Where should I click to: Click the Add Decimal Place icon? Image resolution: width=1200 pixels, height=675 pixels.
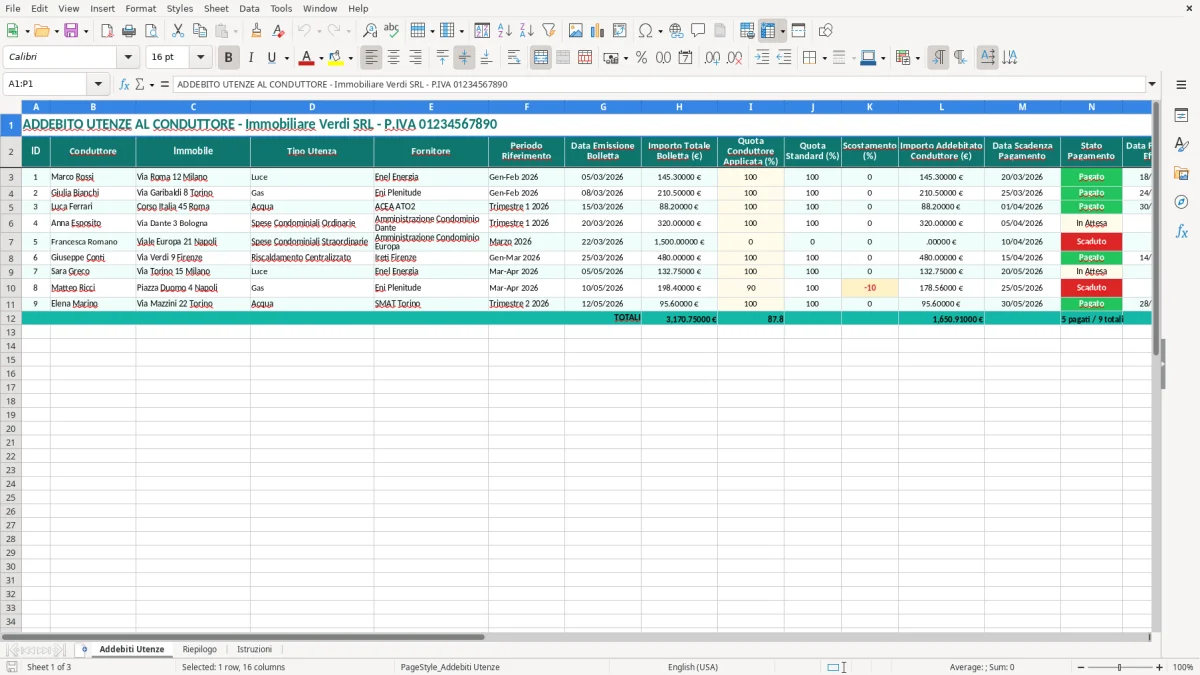[x=712, y=58]
